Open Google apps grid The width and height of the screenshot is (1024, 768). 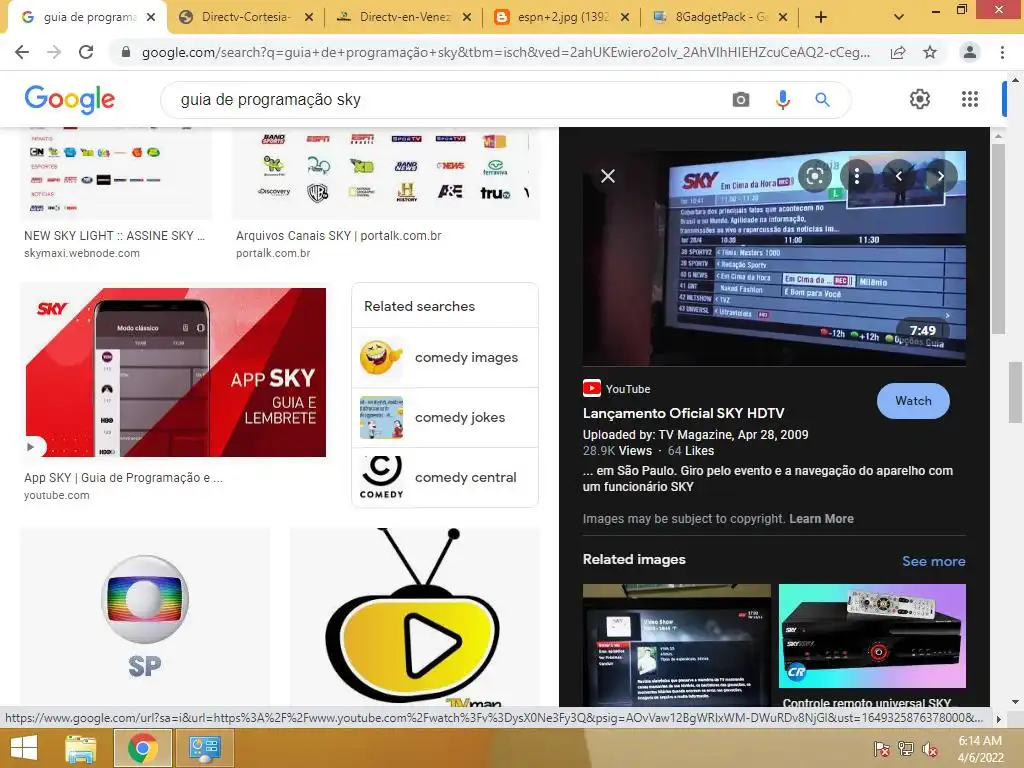point(970,99)
